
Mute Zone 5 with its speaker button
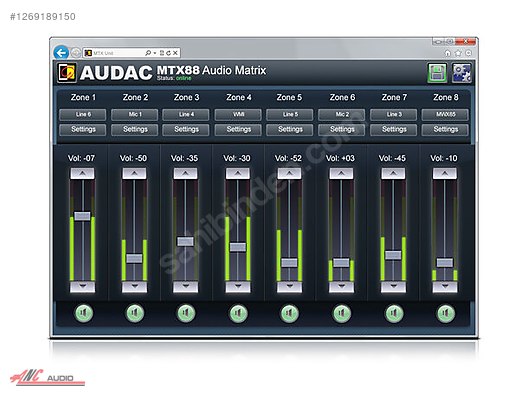(290, 313)
